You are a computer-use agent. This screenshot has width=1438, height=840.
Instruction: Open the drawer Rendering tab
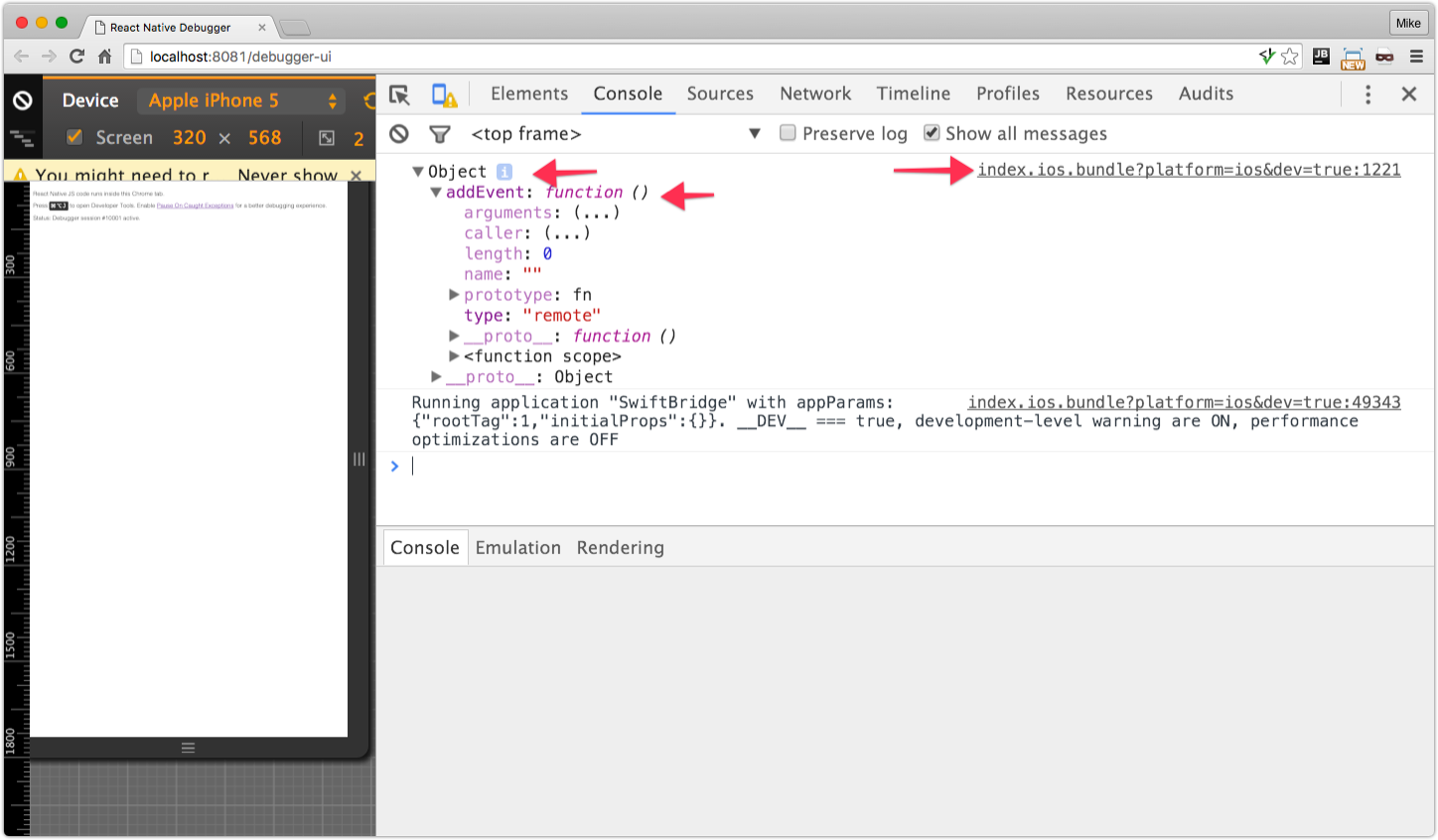click(620, 547)
